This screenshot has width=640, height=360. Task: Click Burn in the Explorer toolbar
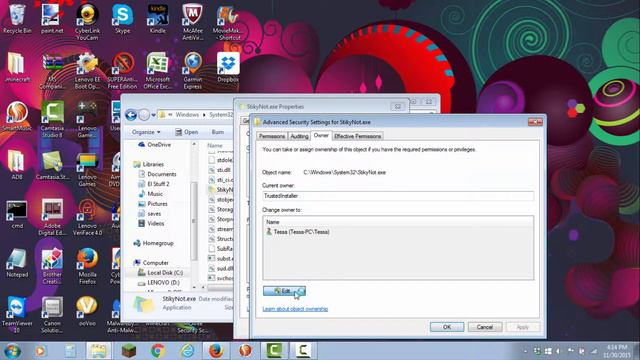click(218, 132)
